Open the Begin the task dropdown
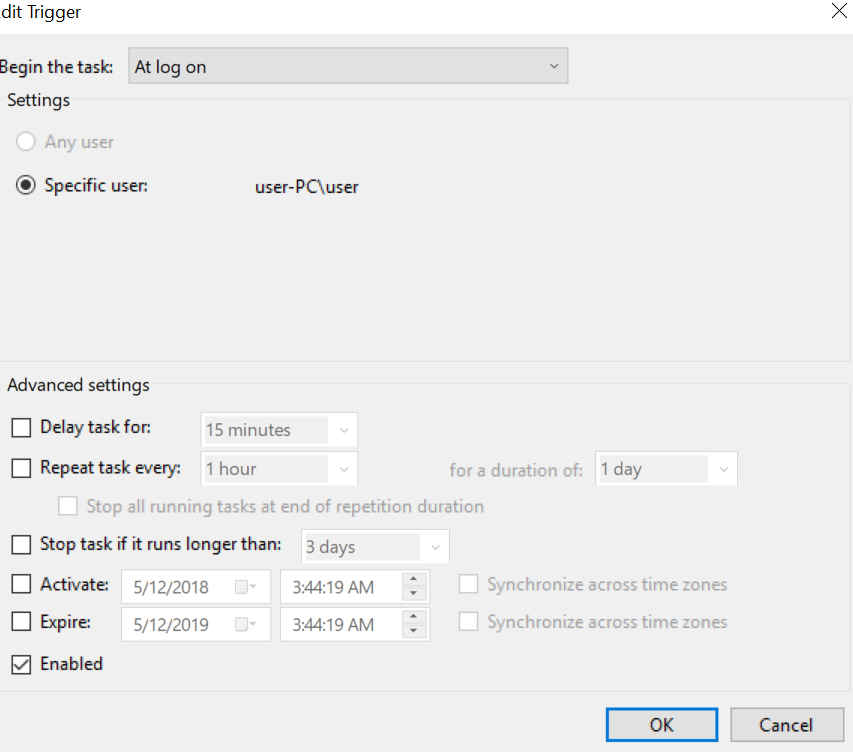This screenshot has width=853, height=752. tap(348, 66)
